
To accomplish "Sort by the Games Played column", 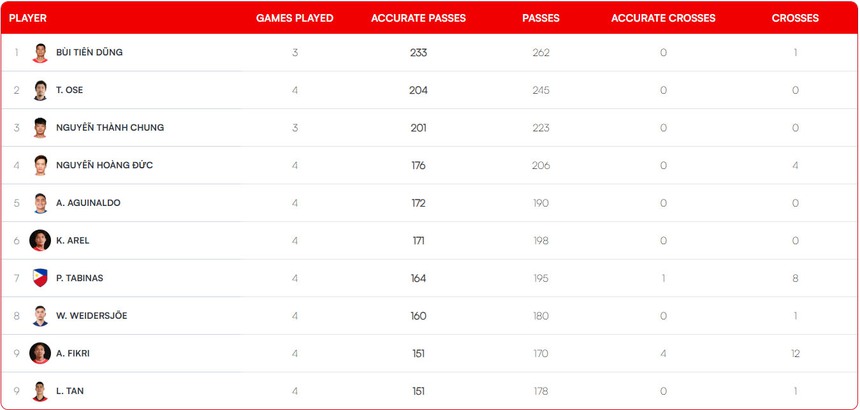I will 294,18.
